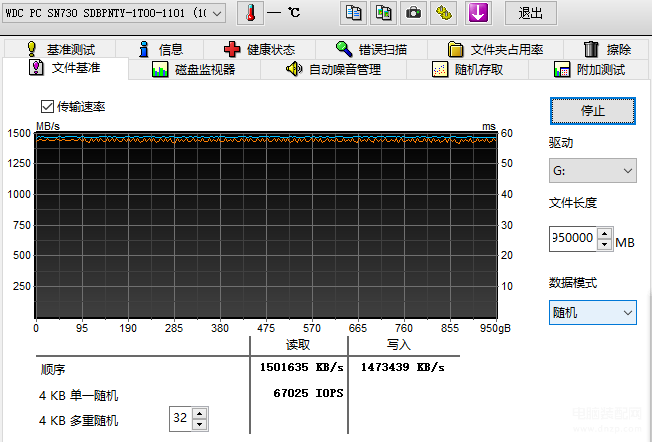
Task: Open the 文件夹占用率 tab
Action: (x=495, y=49)
